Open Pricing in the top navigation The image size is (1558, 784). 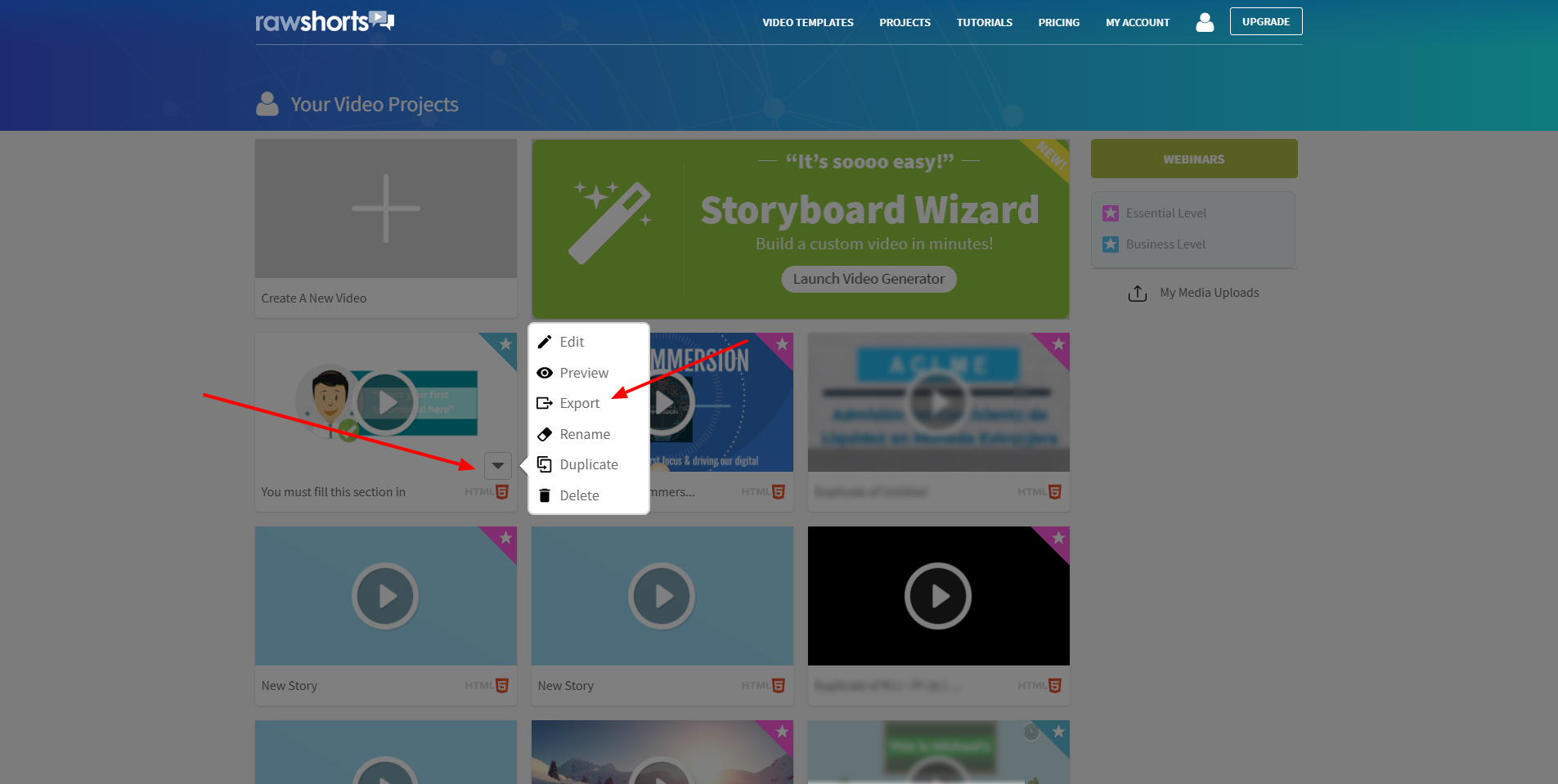pos(1059,23)
